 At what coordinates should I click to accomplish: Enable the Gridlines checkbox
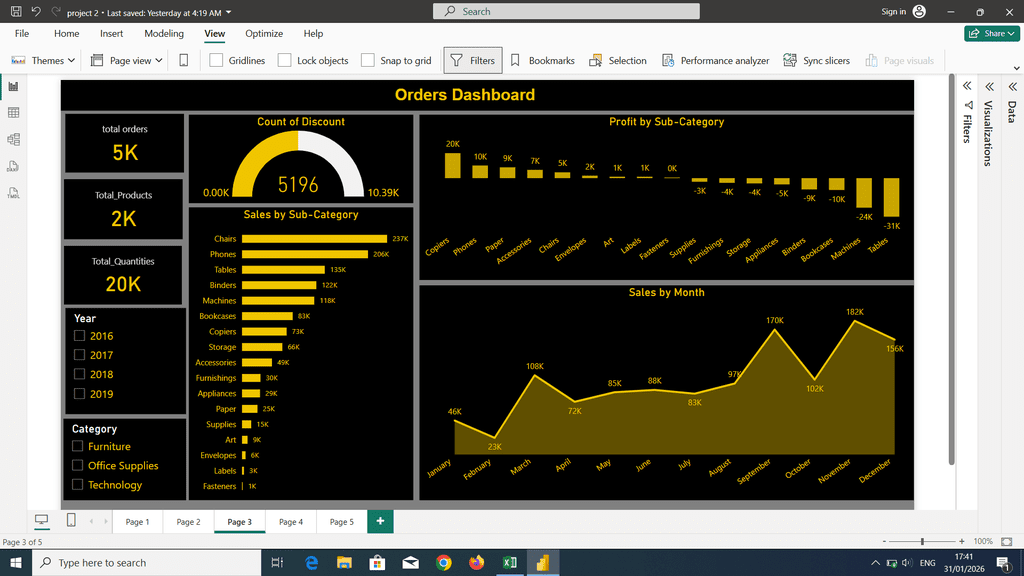(x=217, y=60)
